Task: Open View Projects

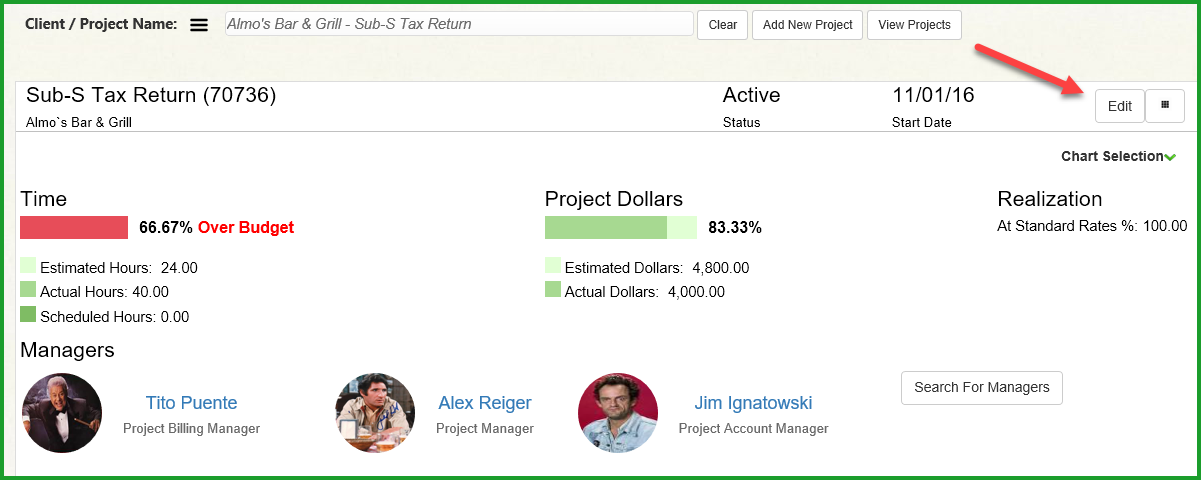Action: pos(915,25)
